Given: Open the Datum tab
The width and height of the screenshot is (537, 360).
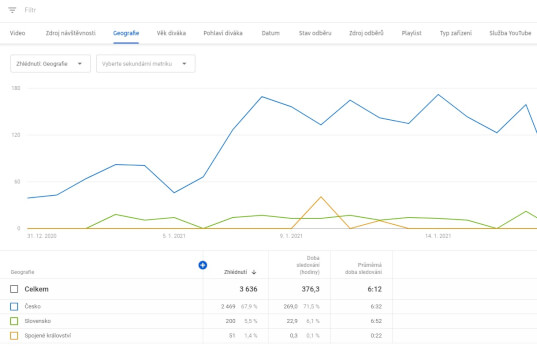Looking at the screenshot, I should click(271, 33).
